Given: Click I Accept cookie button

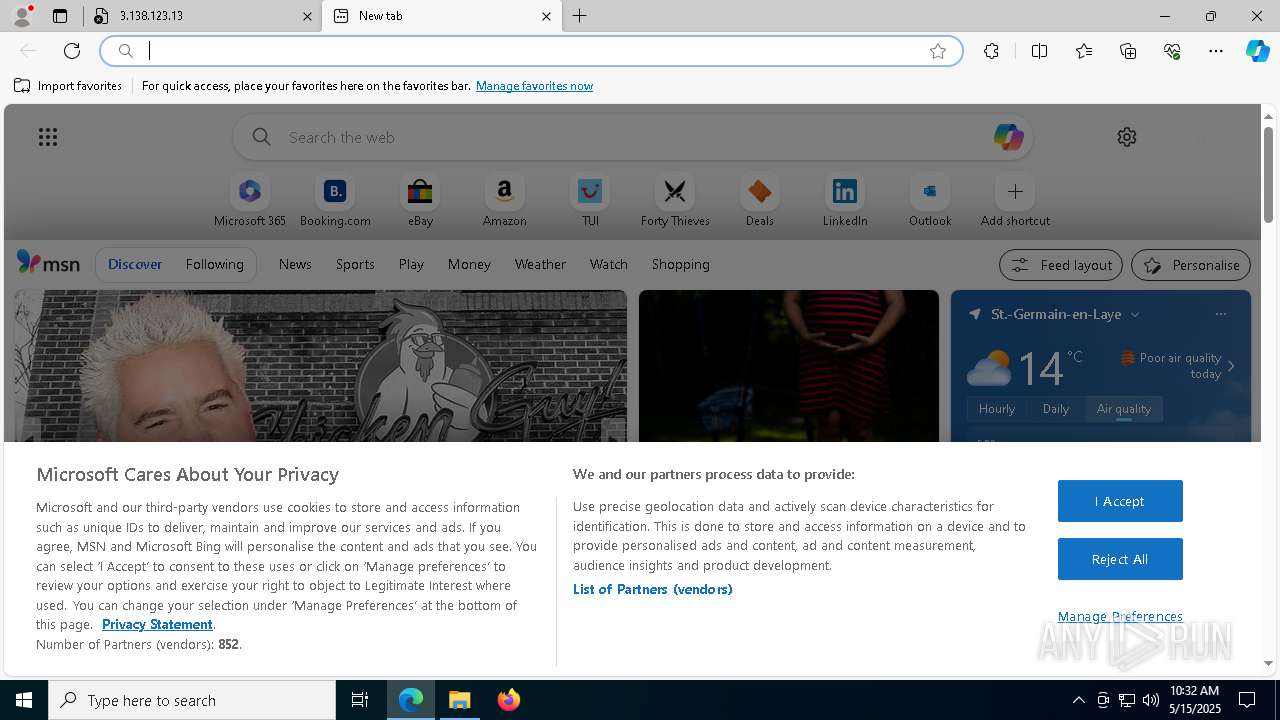Looking at the screenshot, I should pos(1120,501).
